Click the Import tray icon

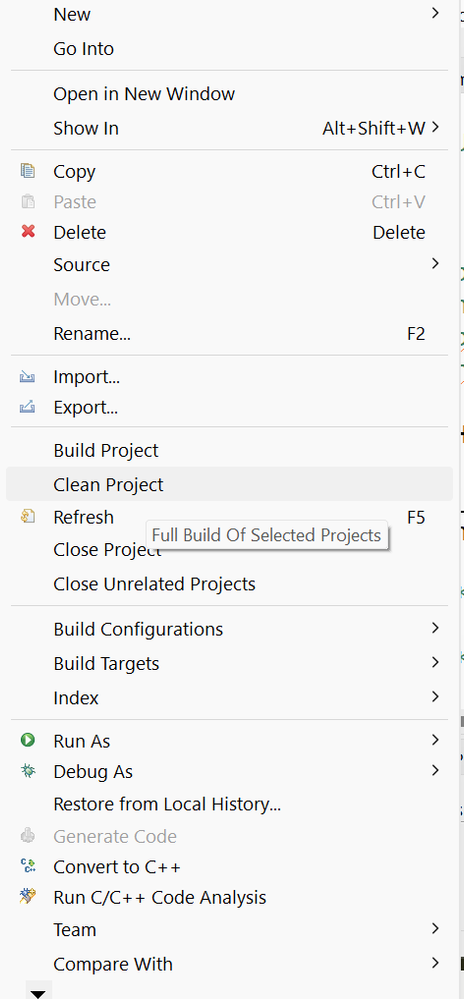click(x=27, y=377)
